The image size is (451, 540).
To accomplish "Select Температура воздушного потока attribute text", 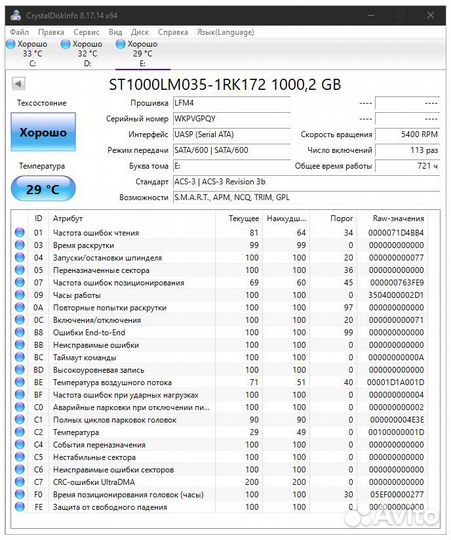I will click(112, 382).
